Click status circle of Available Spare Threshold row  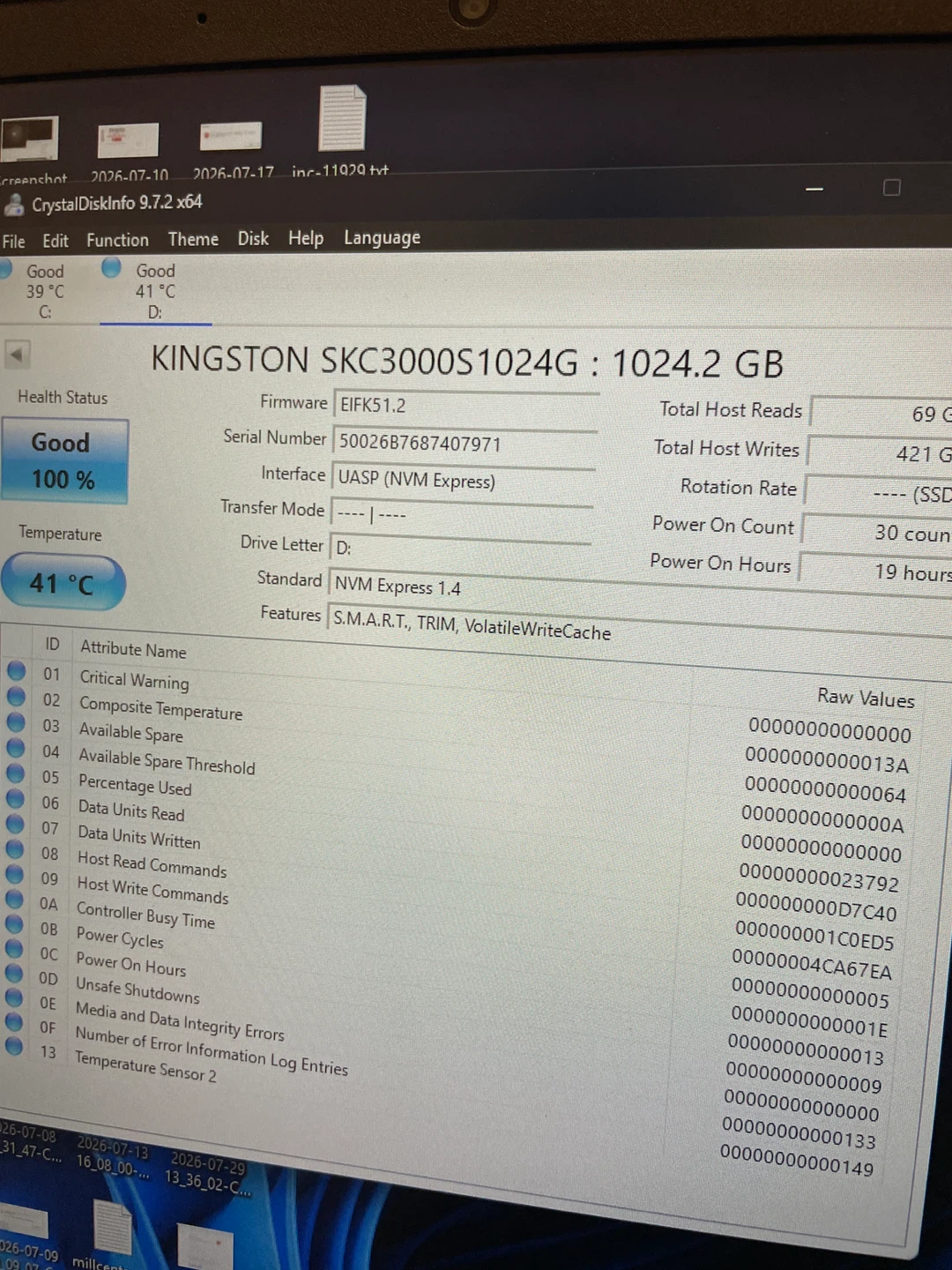pyautogui.click(x=16, y=748)
